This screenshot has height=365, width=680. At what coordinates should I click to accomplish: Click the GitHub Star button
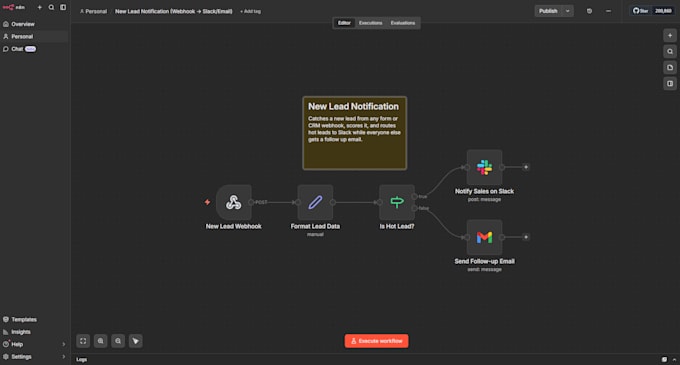(641, 11)
